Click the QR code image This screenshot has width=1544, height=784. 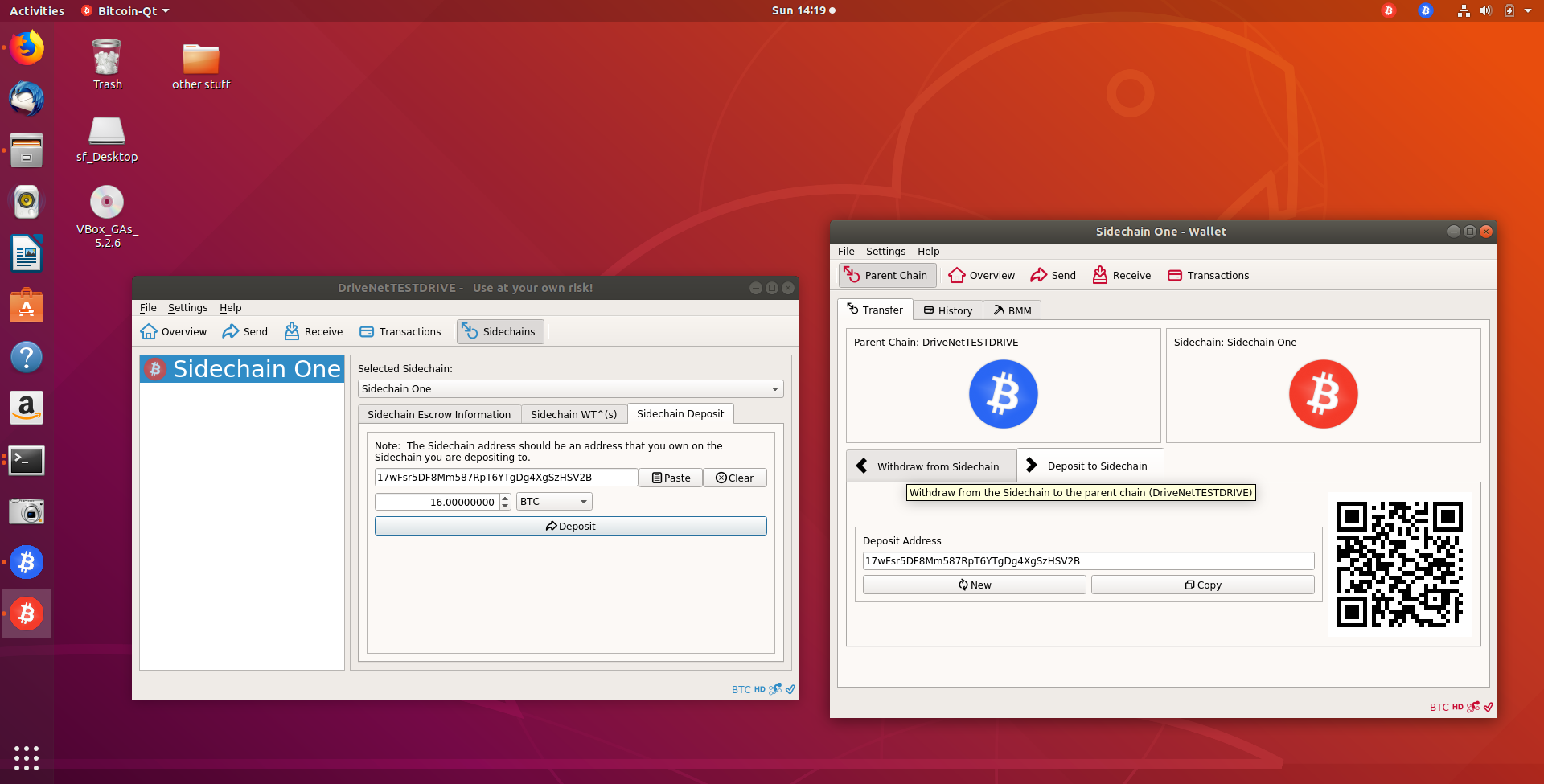click(1399, 564)
